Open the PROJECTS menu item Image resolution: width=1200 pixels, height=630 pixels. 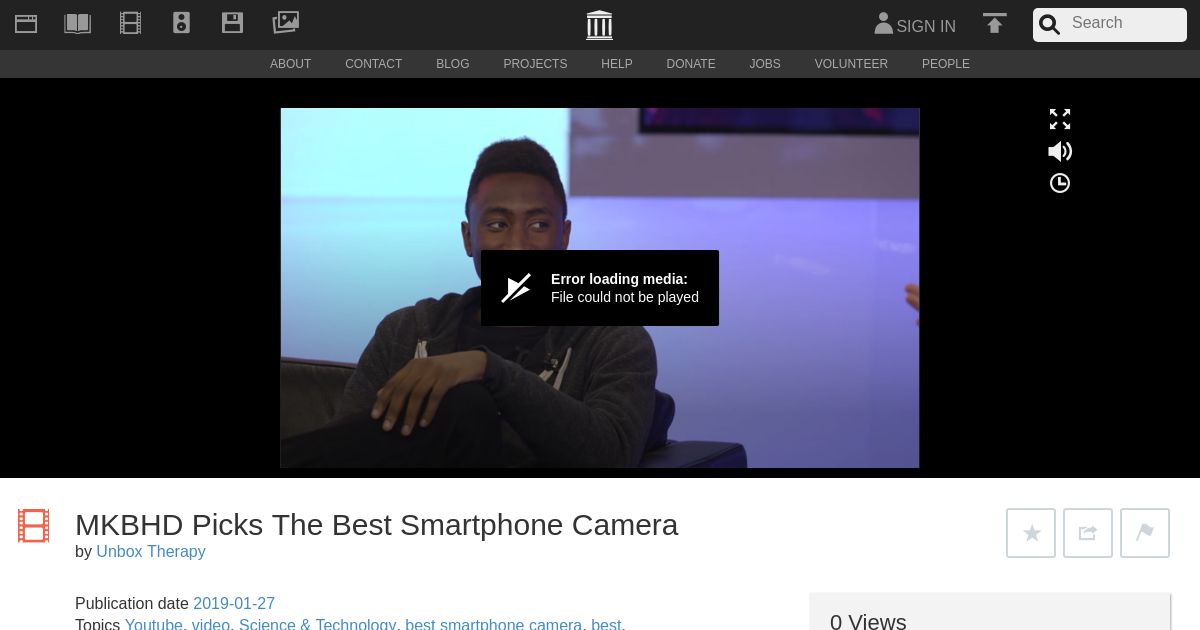point(535,64)
